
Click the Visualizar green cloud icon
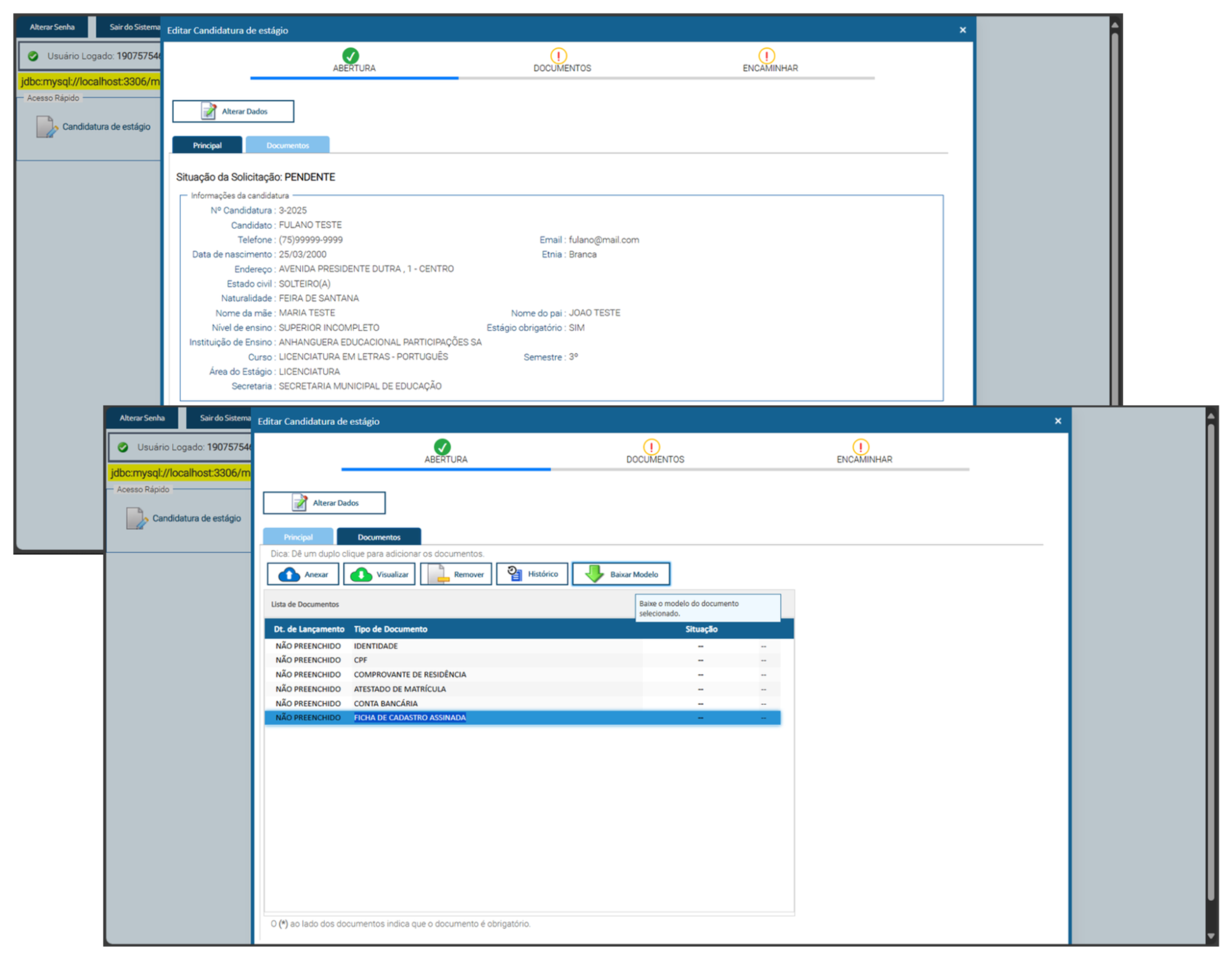(x=361, y=574)
